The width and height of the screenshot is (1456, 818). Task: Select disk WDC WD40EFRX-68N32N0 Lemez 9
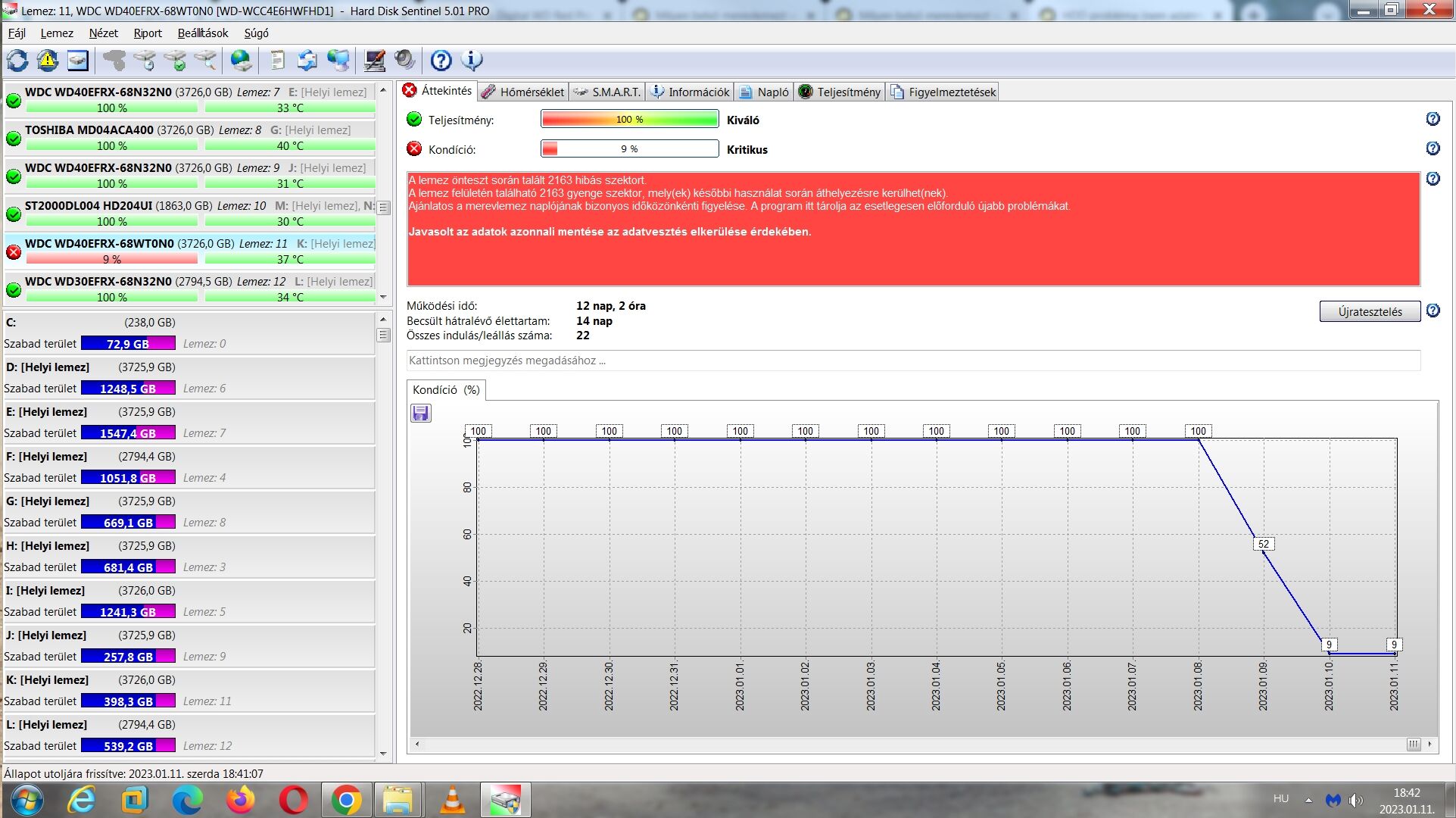[x=191, y=175]
